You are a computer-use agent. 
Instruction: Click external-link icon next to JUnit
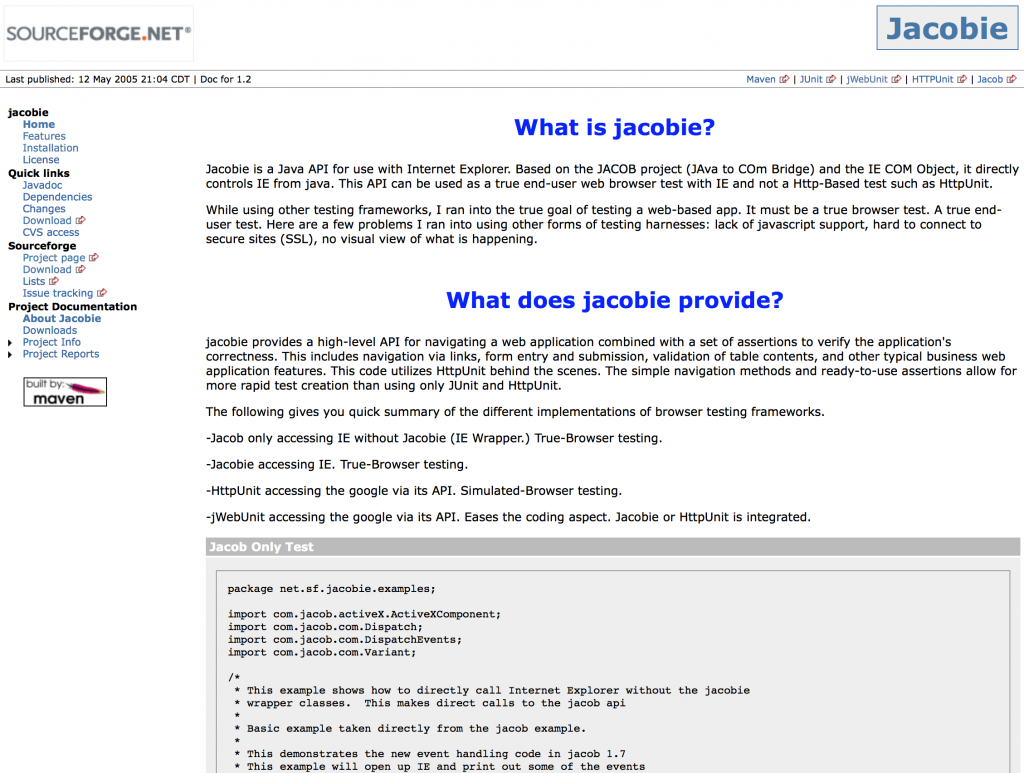click(831, 80)
